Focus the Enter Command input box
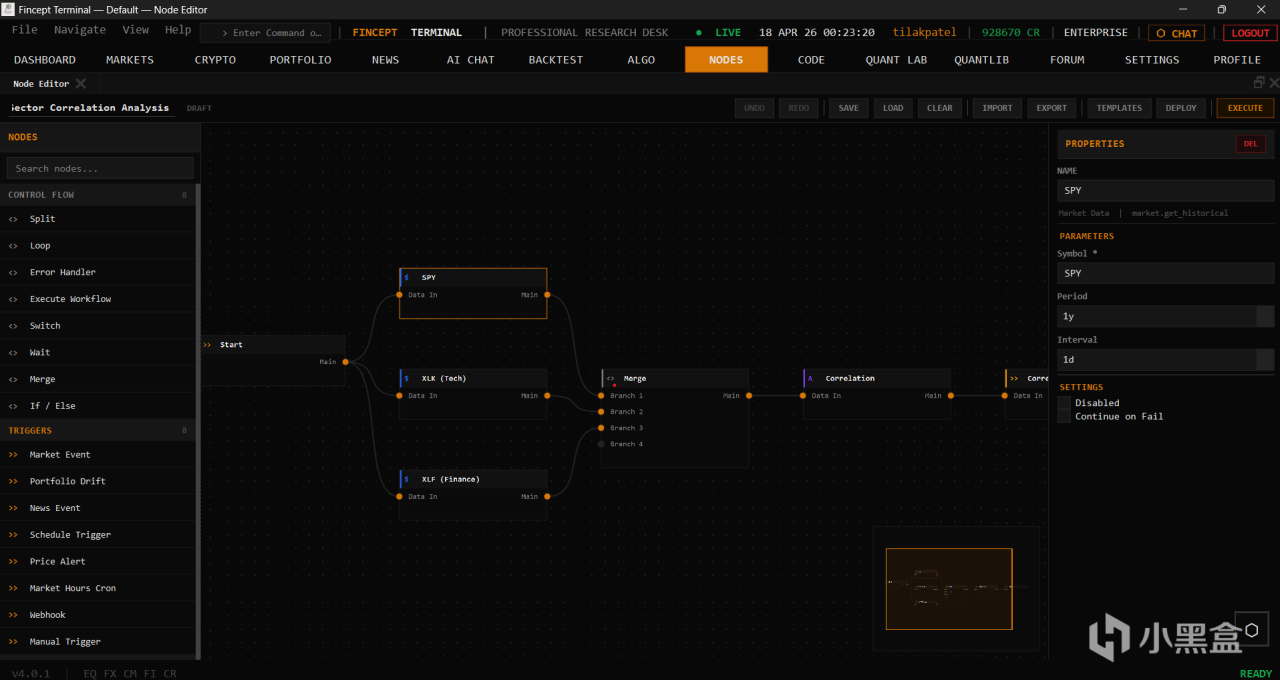 click(x=265, y=33)
